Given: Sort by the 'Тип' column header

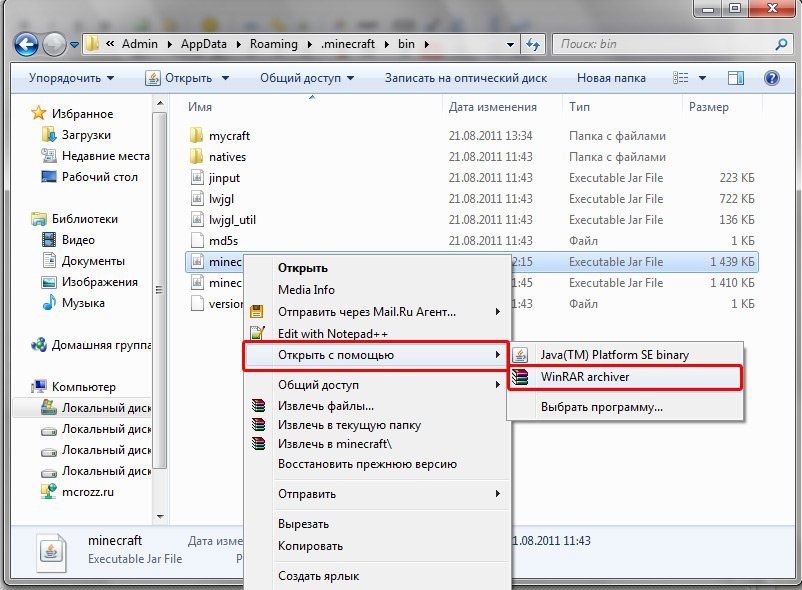Looking at the screenshot, I should pyautogui.click(x=580, y=107).
